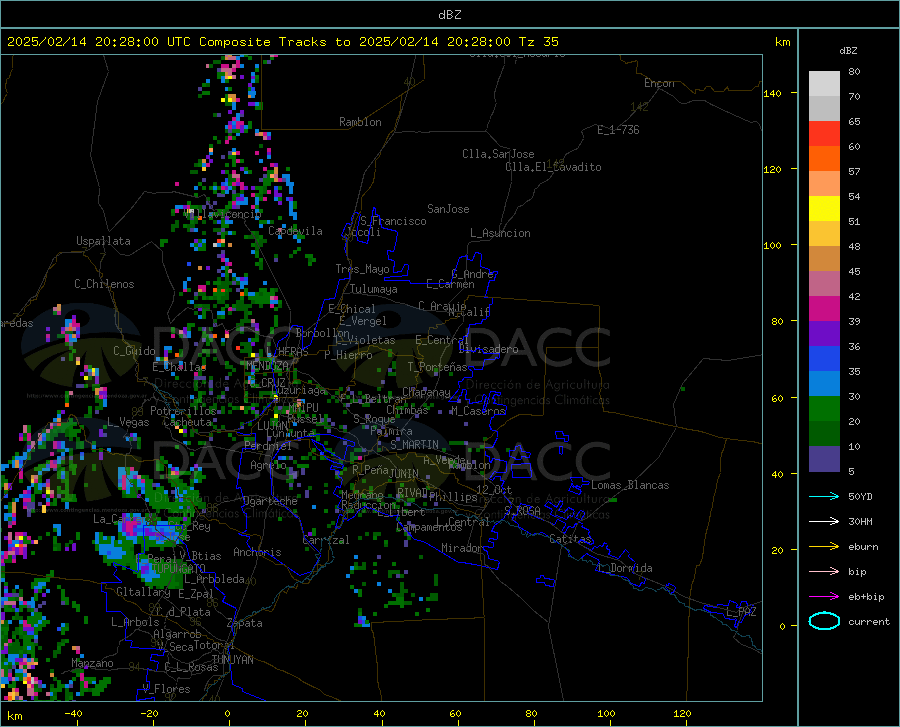The height and width of the screenshot is (727, 900).
Task: Click the Divisadero label
Action: tap(488, 349)
